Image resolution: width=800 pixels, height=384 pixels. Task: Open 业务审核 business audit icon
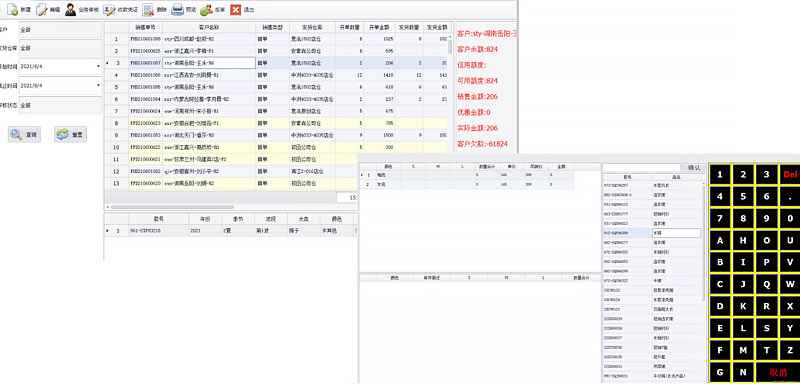coord(71,9)
